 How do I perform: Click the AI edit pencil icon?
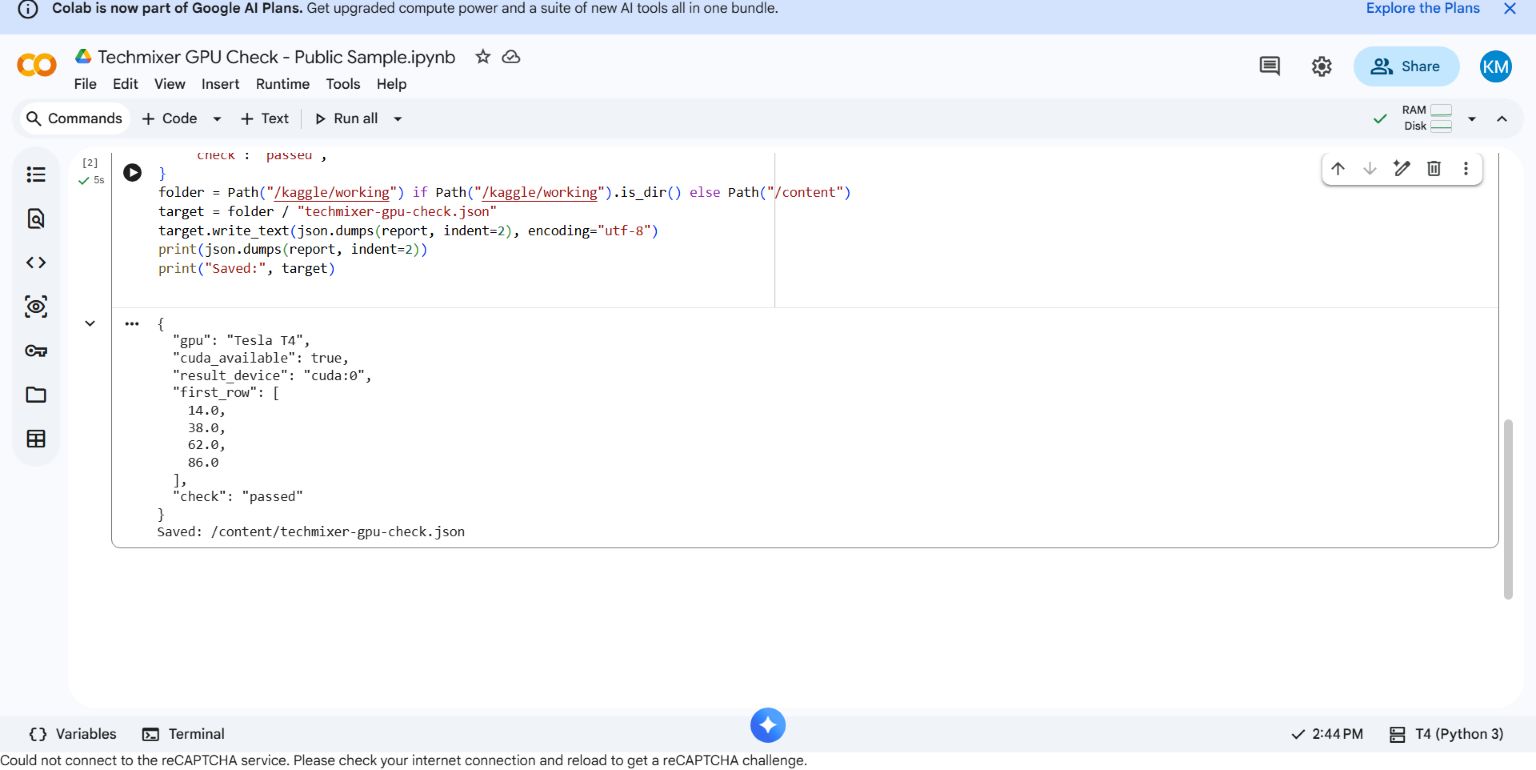(x=1402, y=169)
